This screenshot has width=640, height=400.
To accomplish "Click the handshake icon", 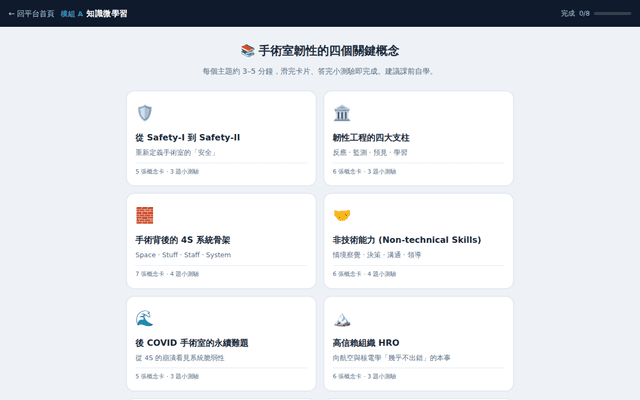I will pos(342,215).
